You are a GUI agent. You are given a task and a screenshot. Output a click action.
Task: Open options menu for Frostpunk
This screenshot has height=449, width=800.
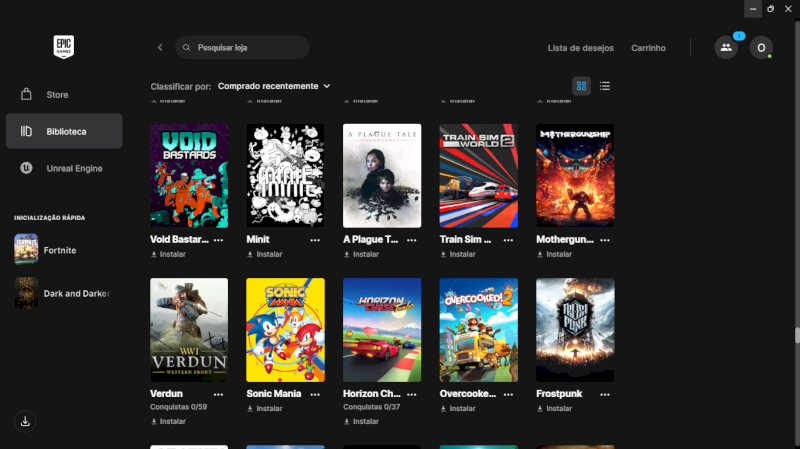click(x=605, y=394)
